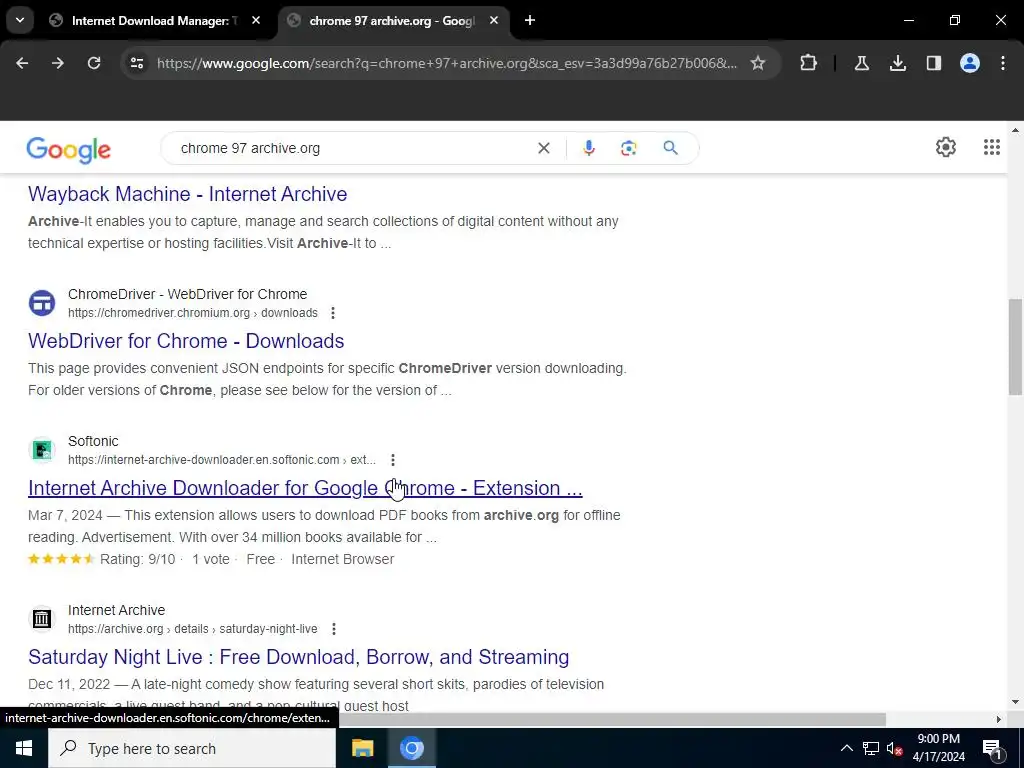The height and width of the screenshot is (768, 1024).
Task: Close the Internet Download Manager tab
Action: 256,20
